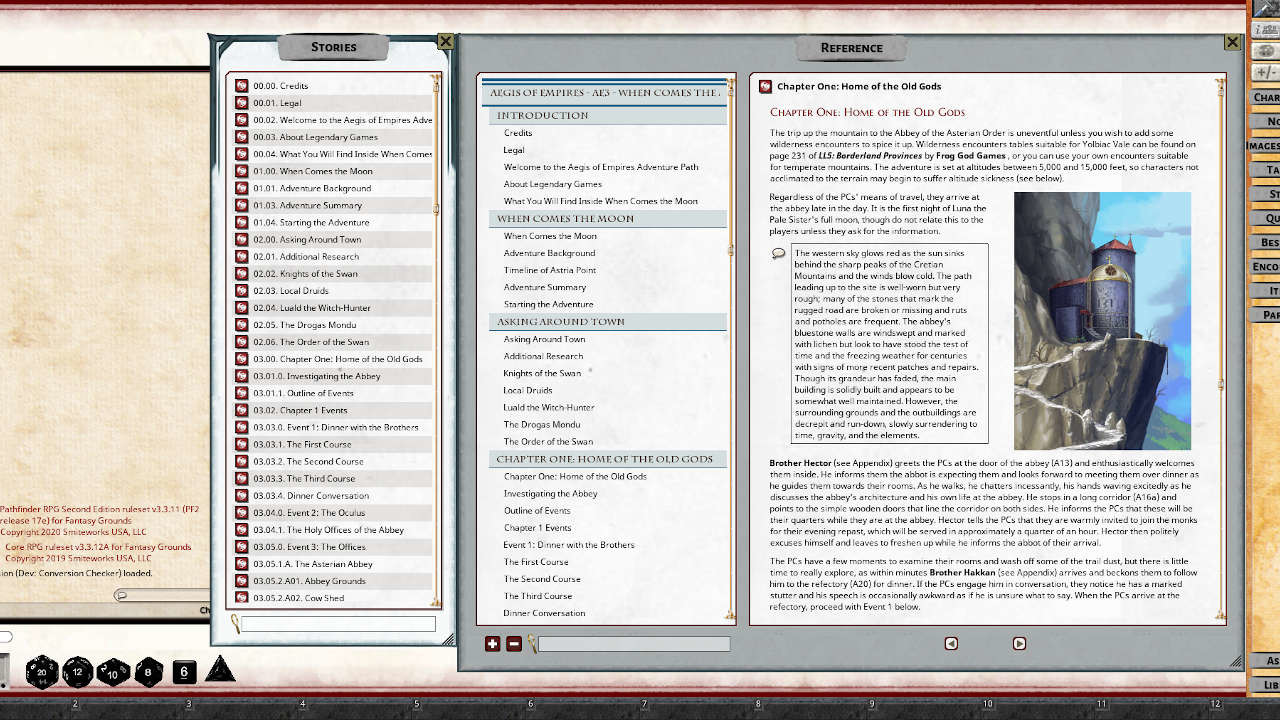Image resolution: width=1280 pixels, height=720 pixels.
Task: Click the Reference index scrollbar
Action: tap(732, 348)
